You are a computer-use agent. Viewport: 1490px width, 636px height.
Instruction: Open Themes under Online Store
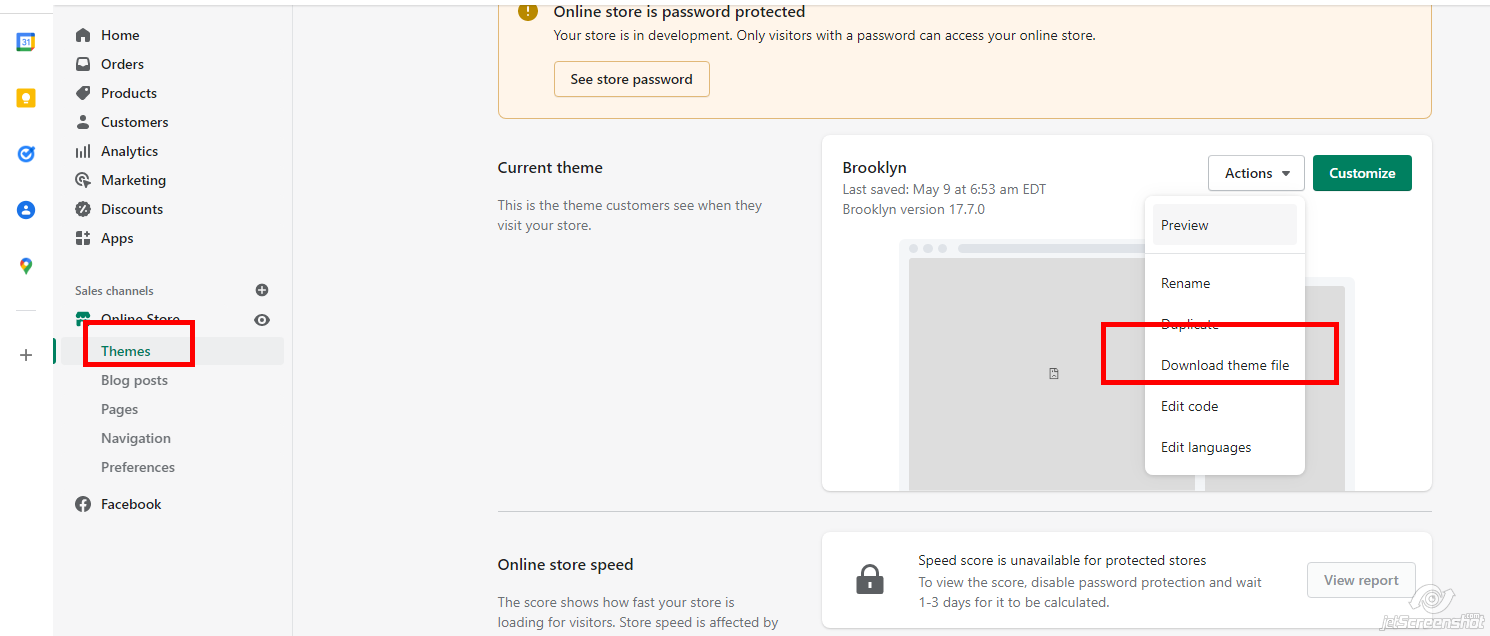pos(126,351)
